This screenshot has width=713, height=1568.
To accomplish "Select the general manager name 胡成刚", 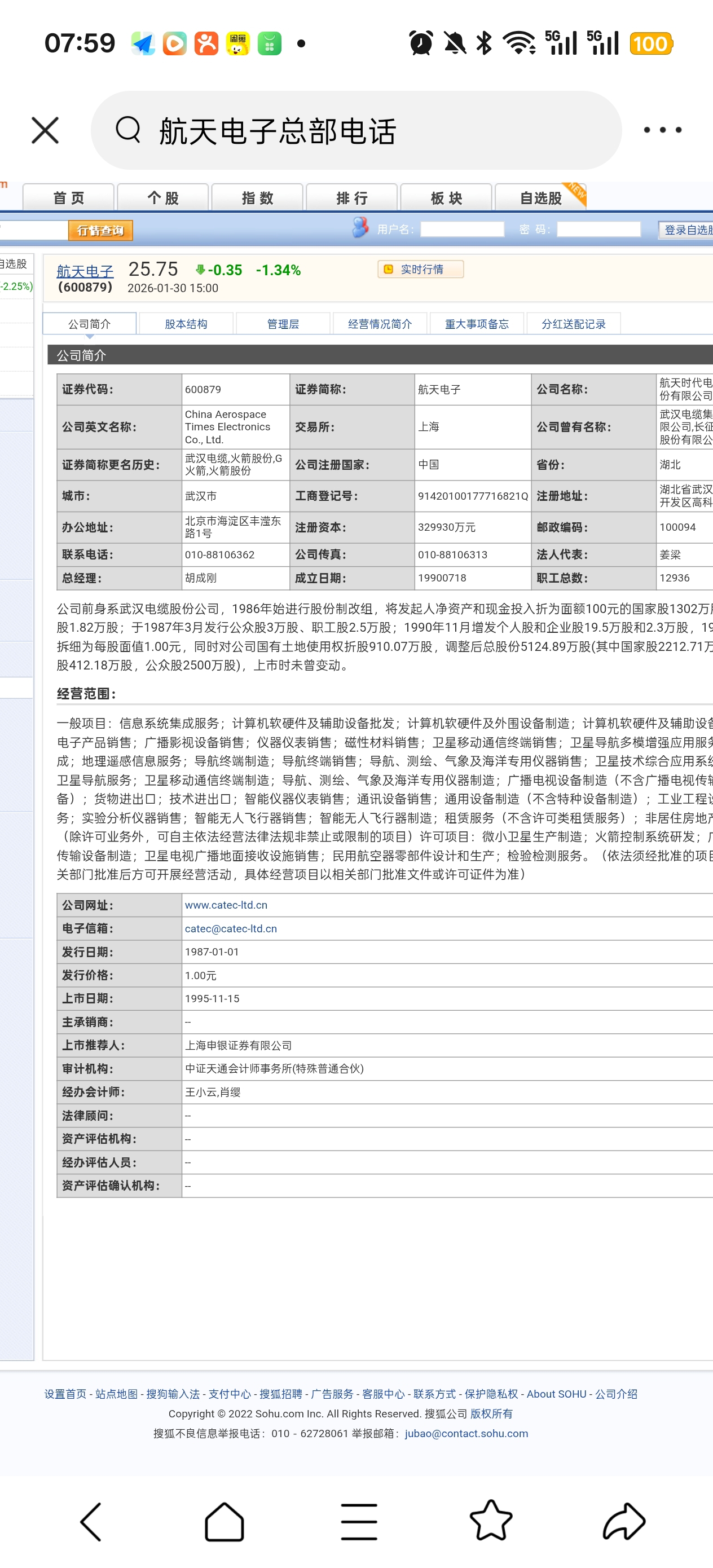I will 200,578.
